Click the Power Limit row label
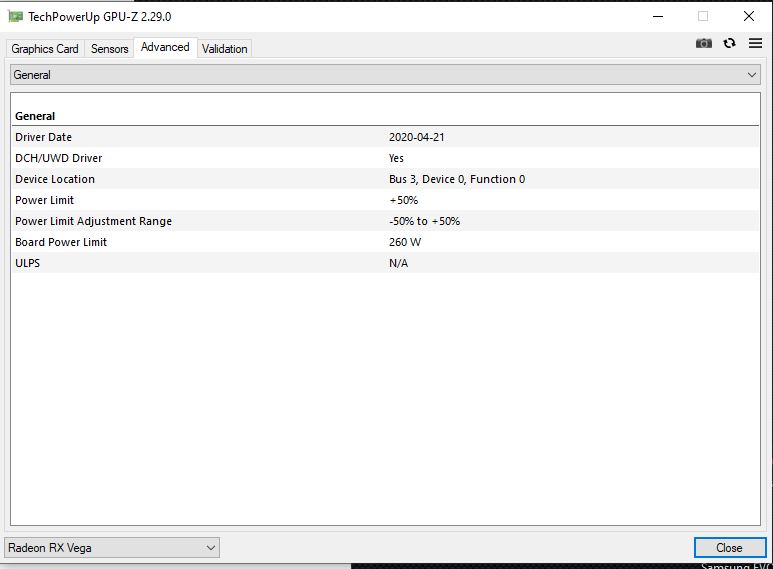The height and width of the screenshot is (569, 773). coord(44,200)
